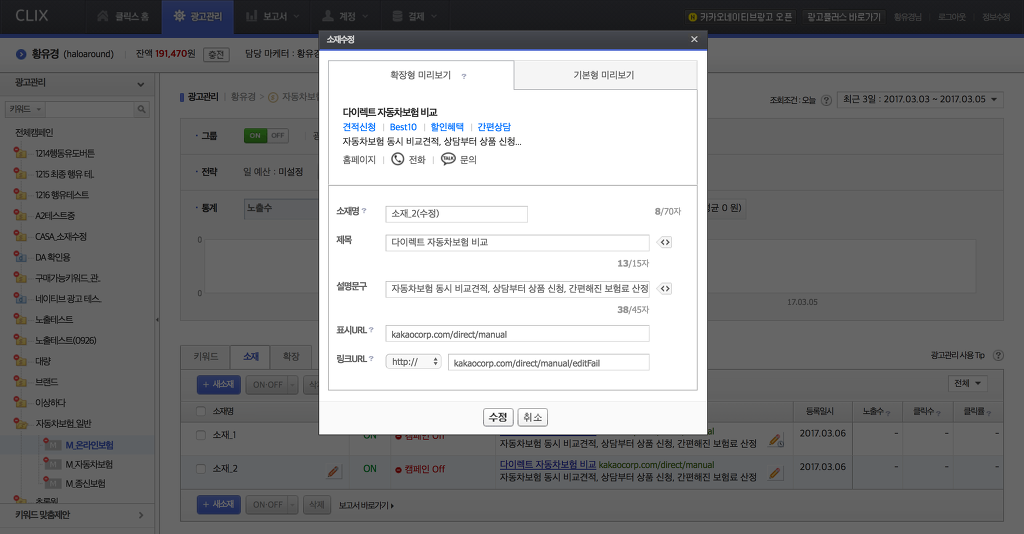Edit 소재_2 name with pencil icon
The image size is (1024, 534).
click(x=333, y=471)
